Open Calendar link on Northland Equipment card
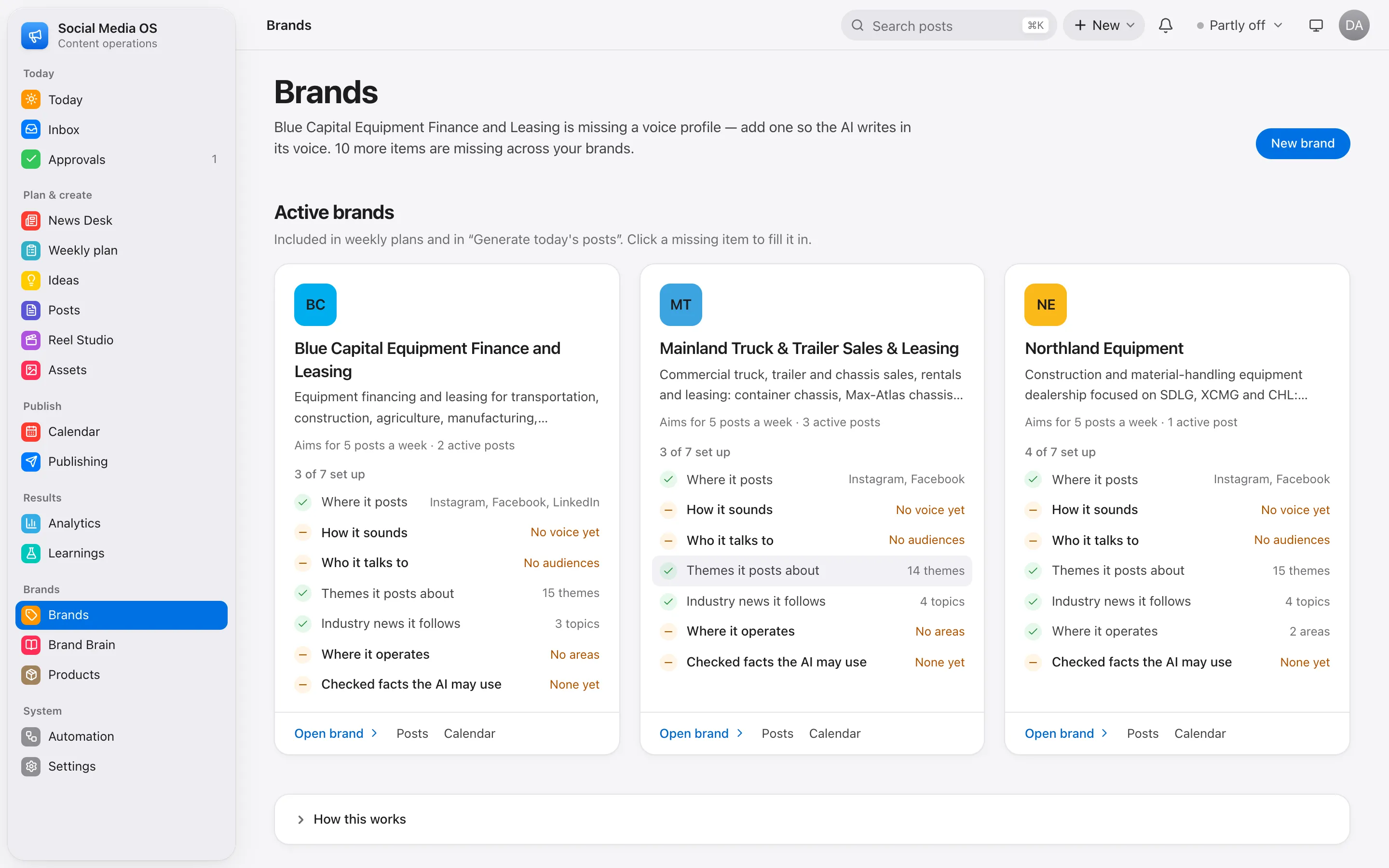 [1199, 733]
